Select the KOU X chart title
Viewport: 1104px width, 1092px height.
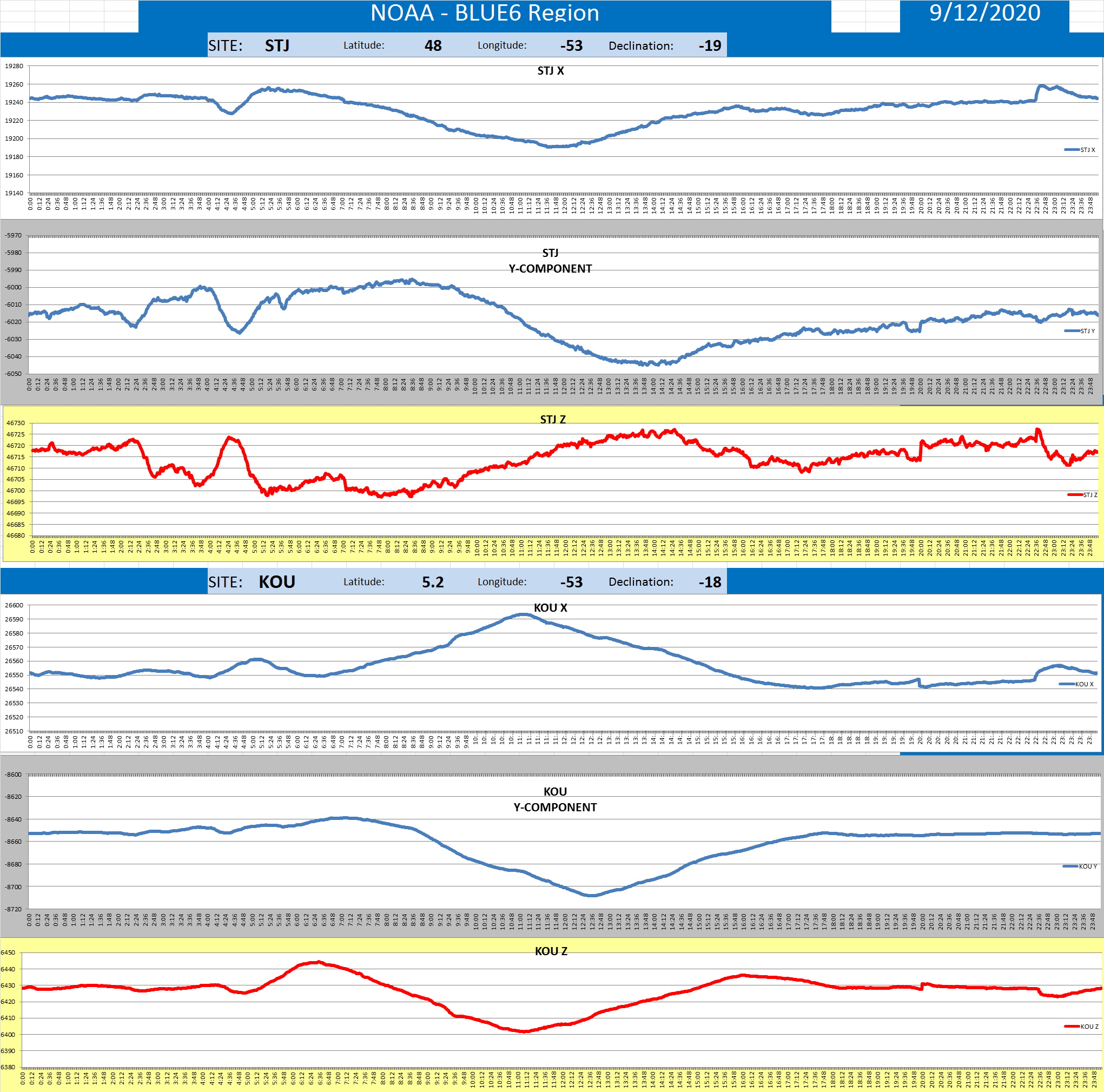(x=550, y=607)
